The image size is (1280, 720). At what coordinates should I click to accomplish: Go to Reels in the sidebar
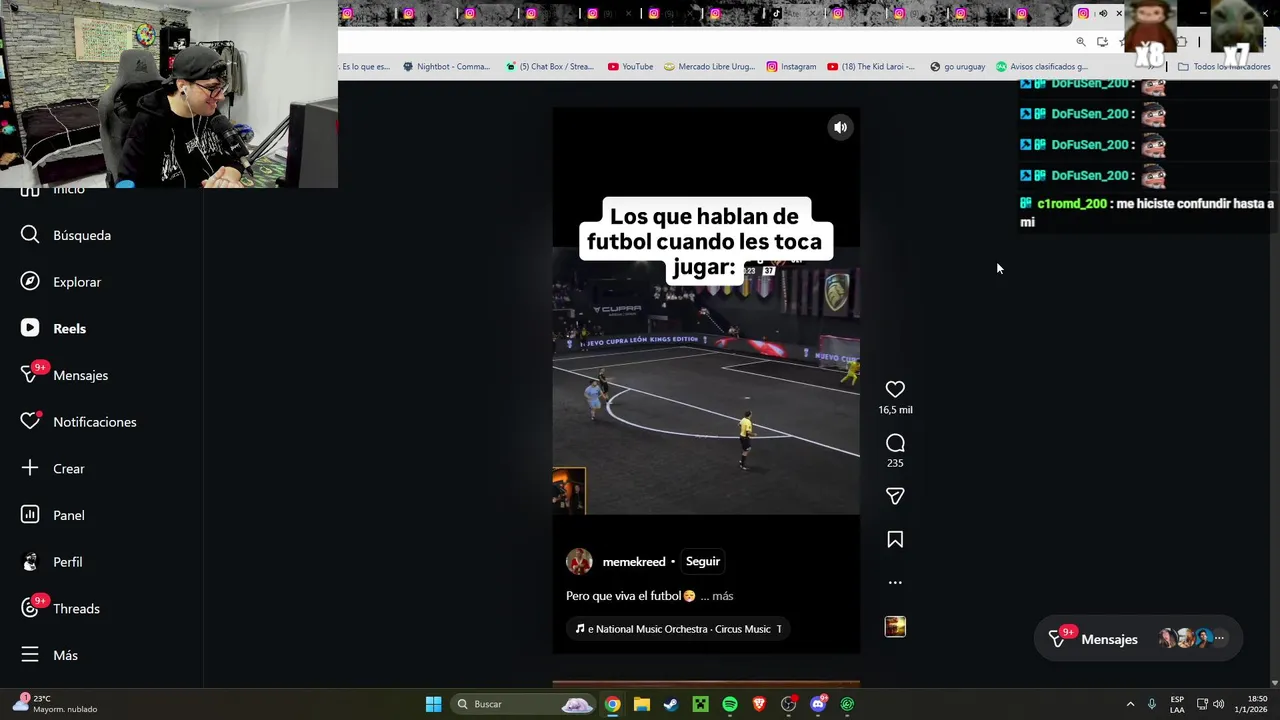click(x=53, y=328)
